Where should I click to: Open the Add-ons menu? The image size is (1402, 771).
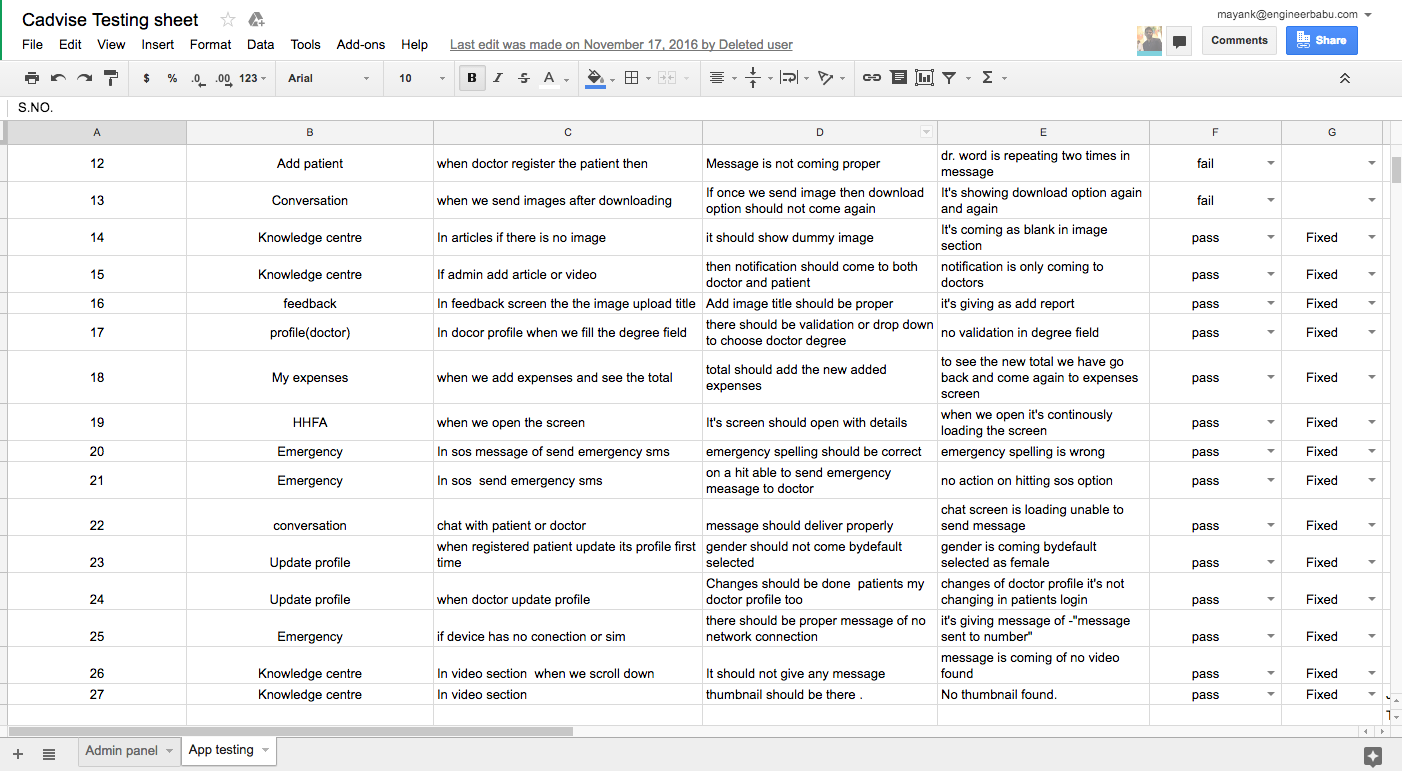[x=360, y=44]
